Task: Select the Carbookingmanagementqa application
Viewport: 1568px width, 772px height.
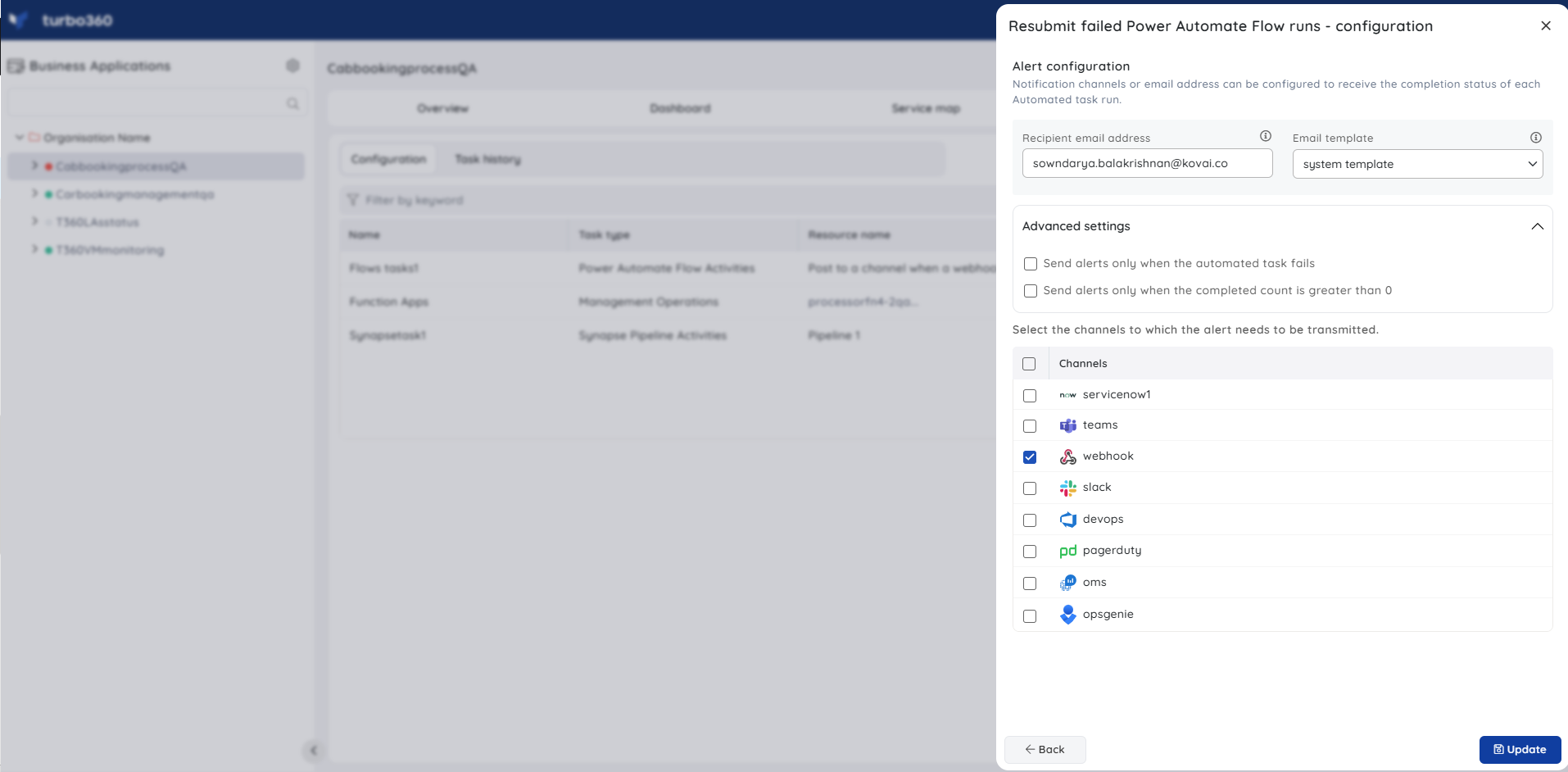Action: point(135,194)
